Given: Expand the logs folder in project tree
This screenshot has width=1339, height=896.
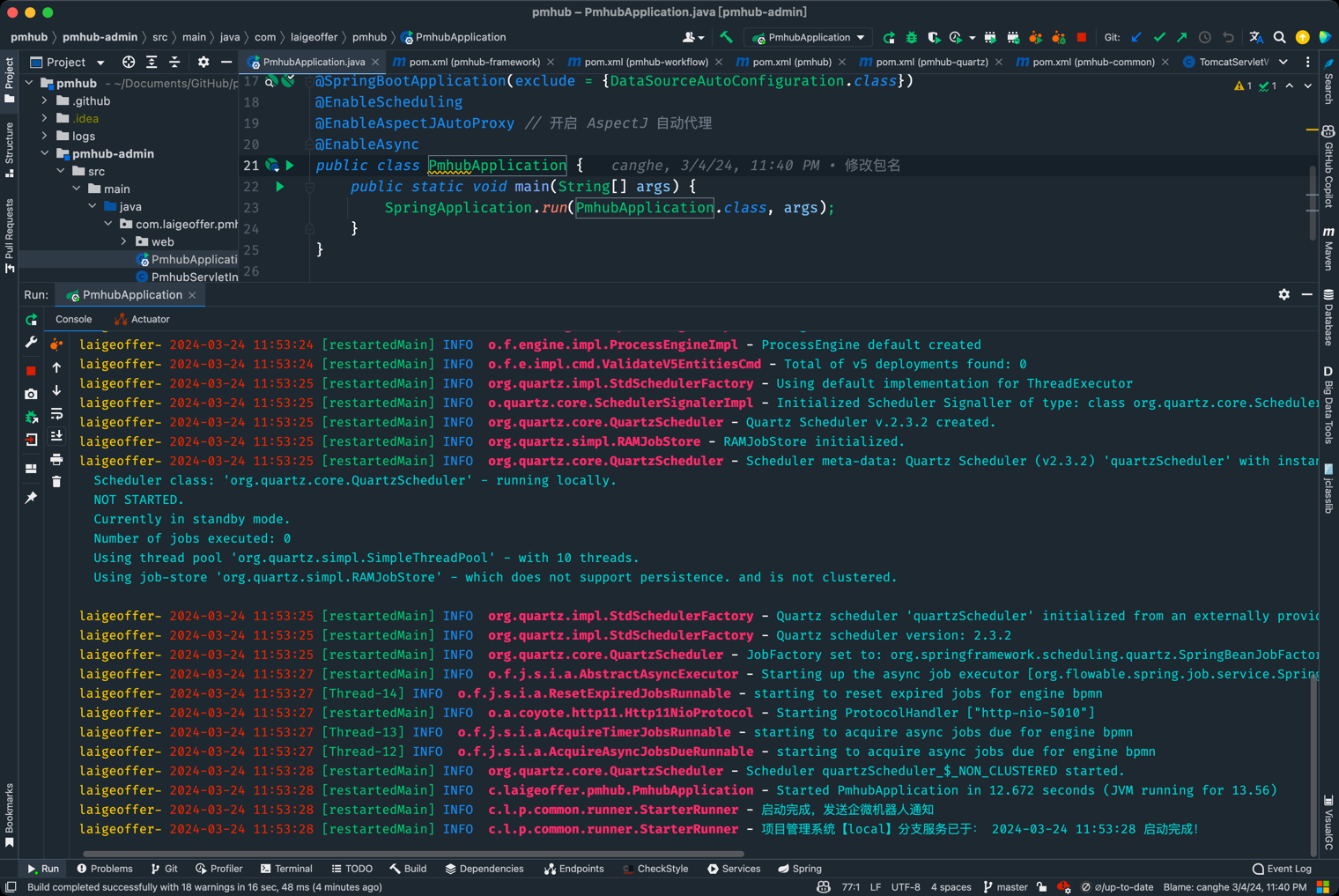Looking at the screenshot, I should (x=45, y=136).
